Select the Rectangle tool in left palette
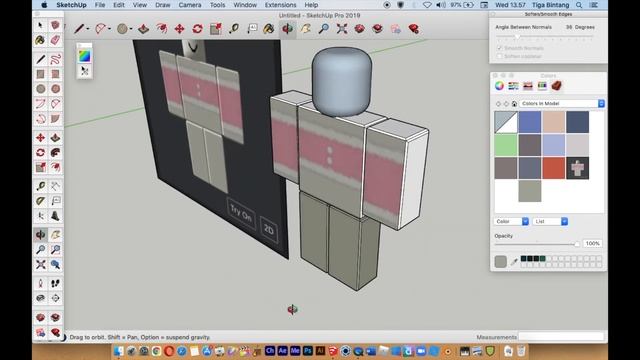This screenshot has width=640, height=360. pyautogui.click(x=40, y=74)
